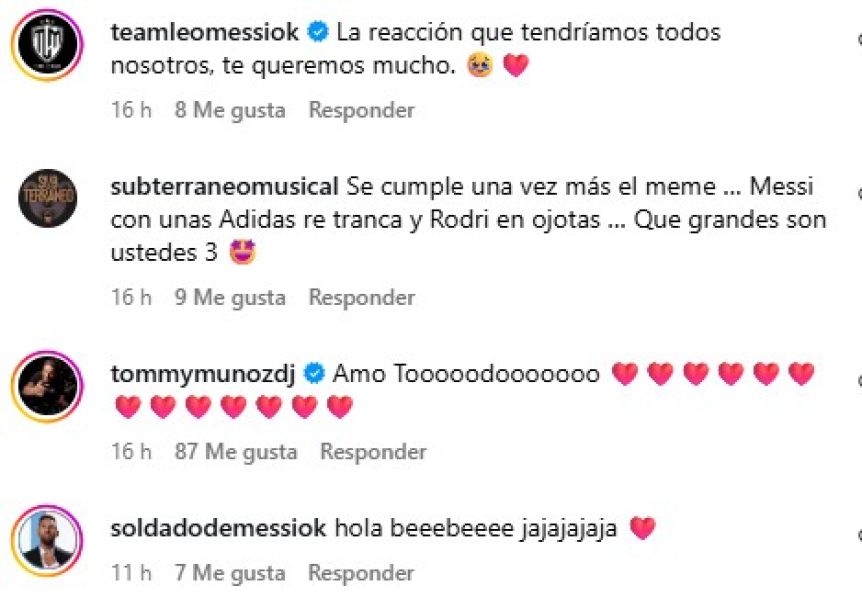Like the teamleomessiok comment heart

[859, 40]
